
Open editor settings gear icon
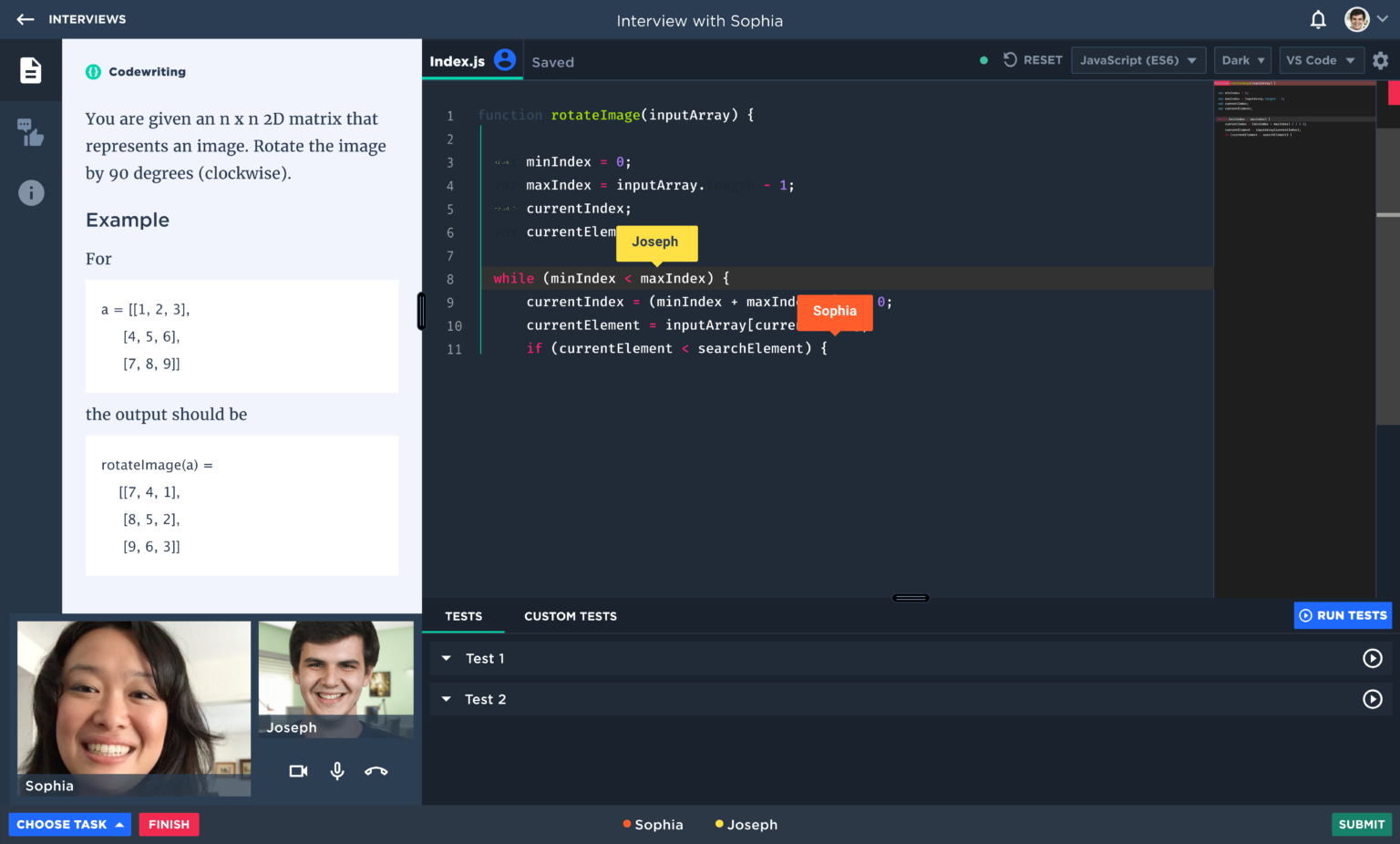[1381, 60]
